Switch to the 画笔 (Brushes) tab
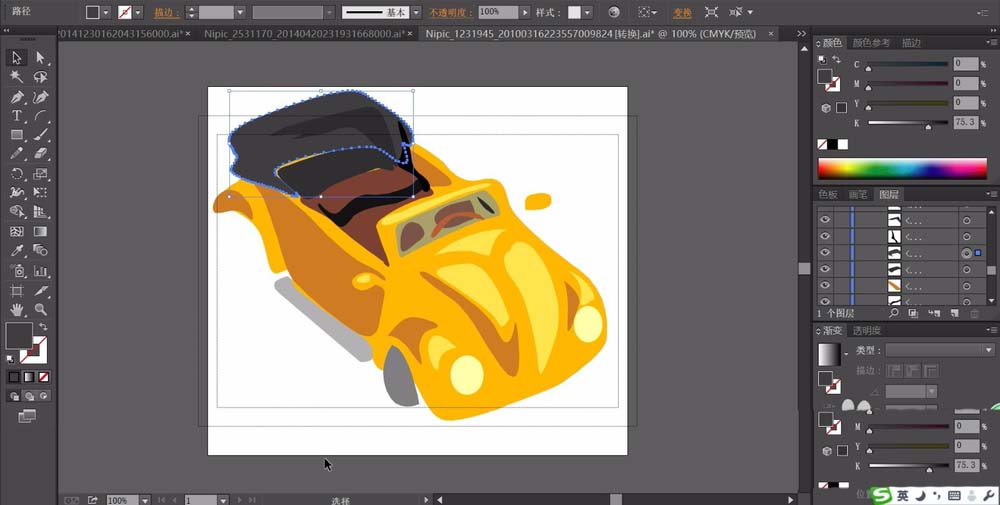Screen dimensions: 1000x505 tap(857, 194)
